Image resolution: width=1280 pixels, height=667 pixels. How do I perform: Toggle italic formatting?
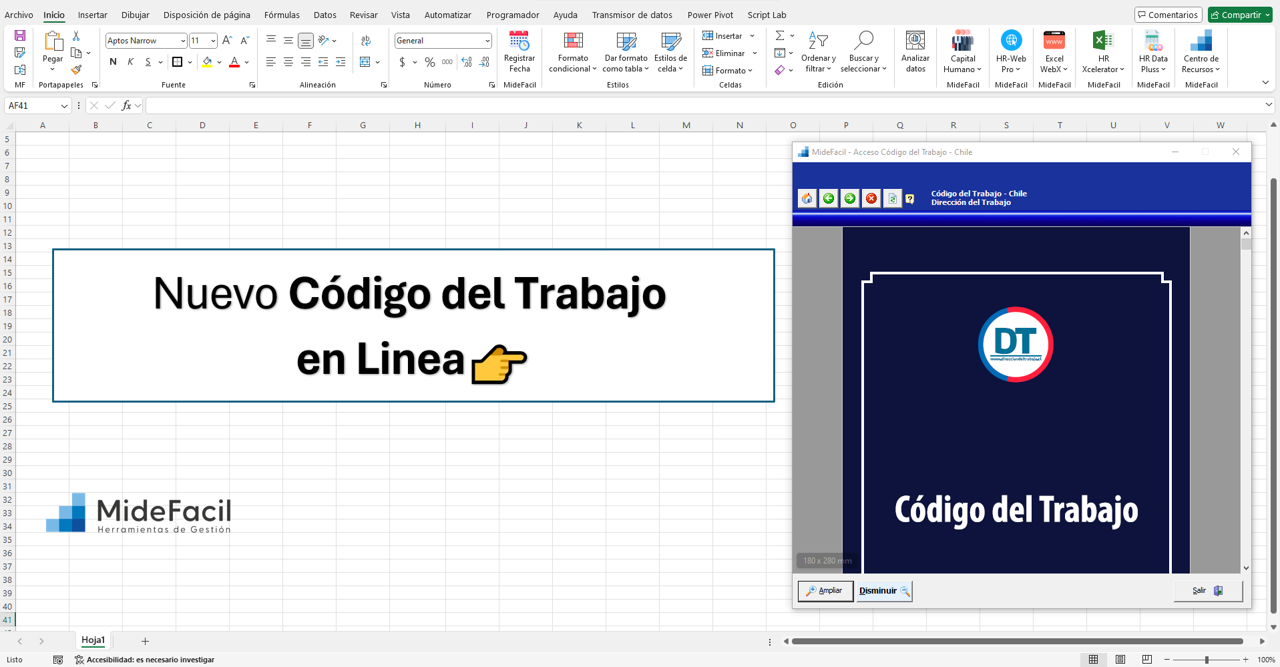coord(128,61)
